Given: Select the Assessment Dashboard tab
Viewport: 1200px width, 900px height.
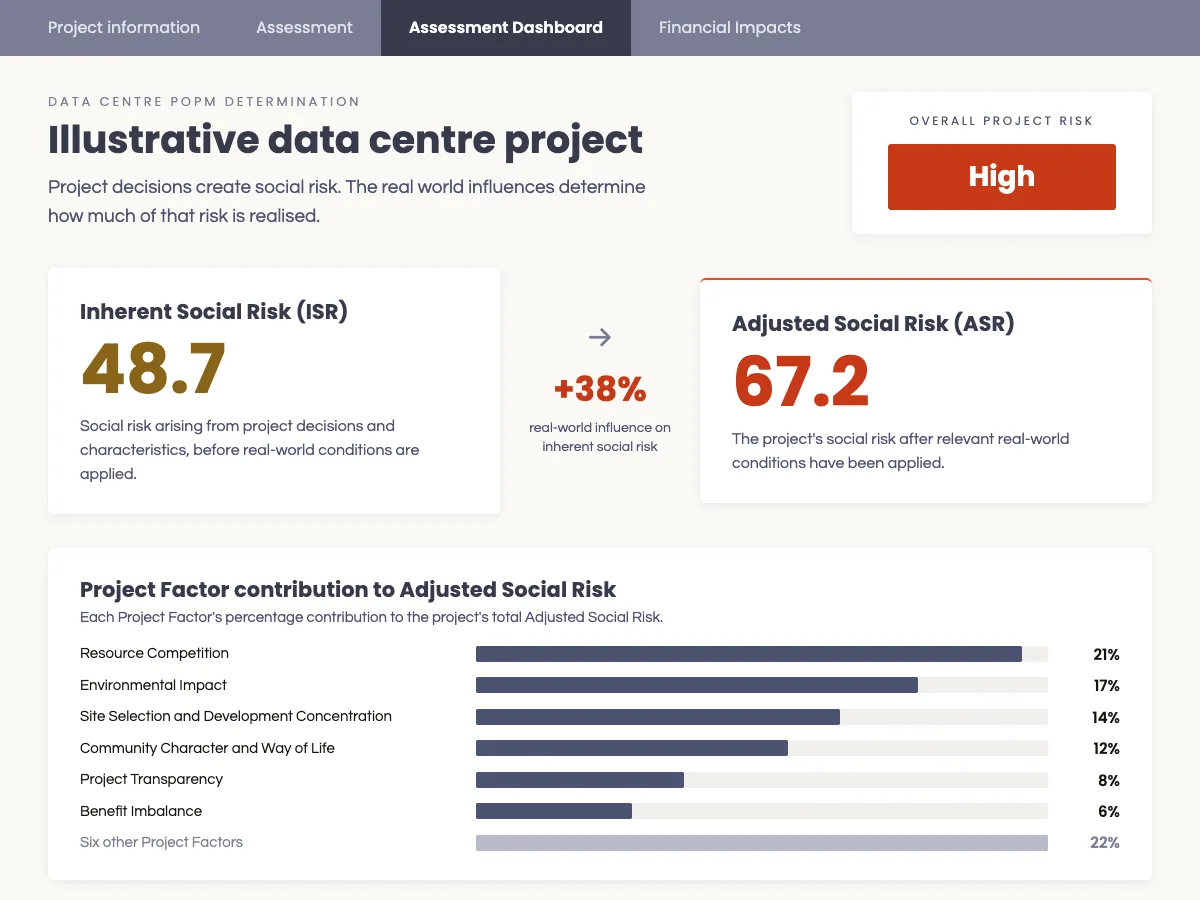Looking at the screenshot, I should click(506, 28).
